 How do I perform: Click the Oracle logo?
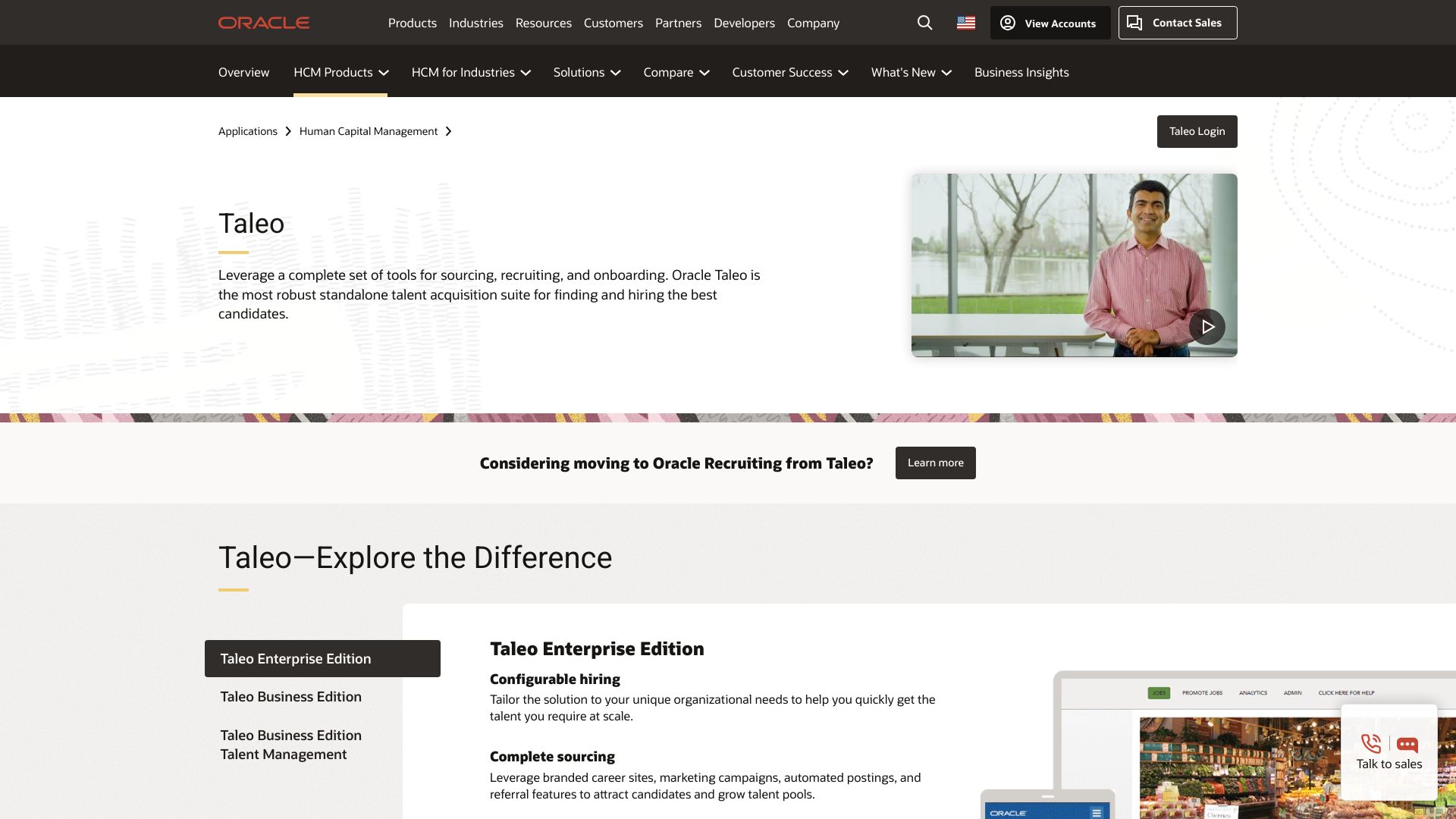264,23
